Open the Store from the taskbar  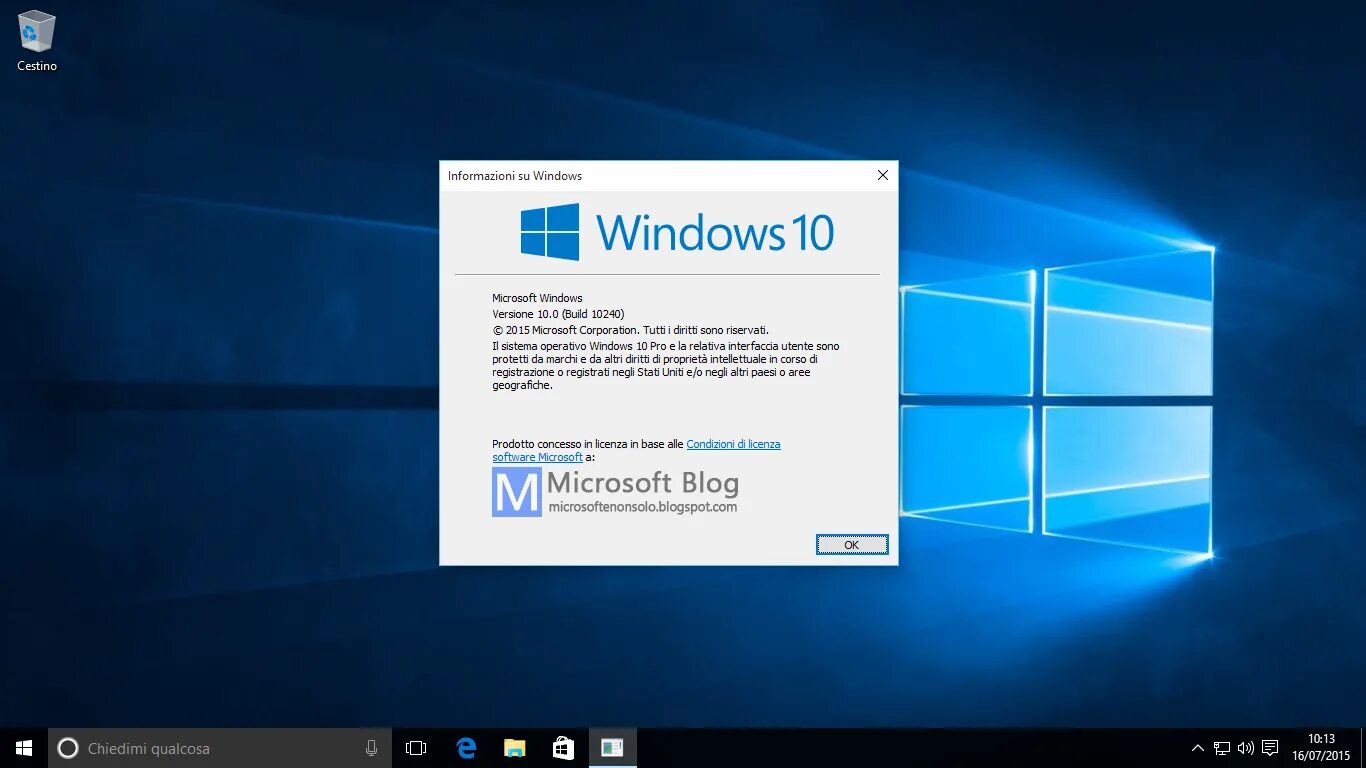coord(564,748)
